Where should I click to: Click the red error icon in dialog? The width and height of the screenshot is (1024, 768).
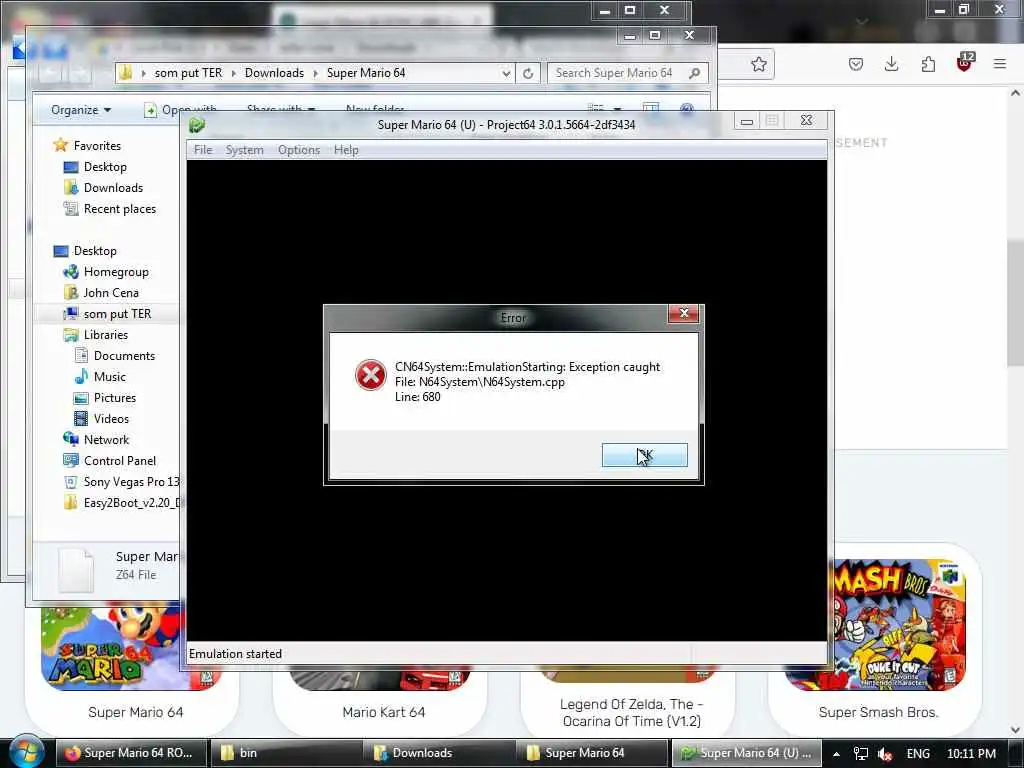coord(370,376)
